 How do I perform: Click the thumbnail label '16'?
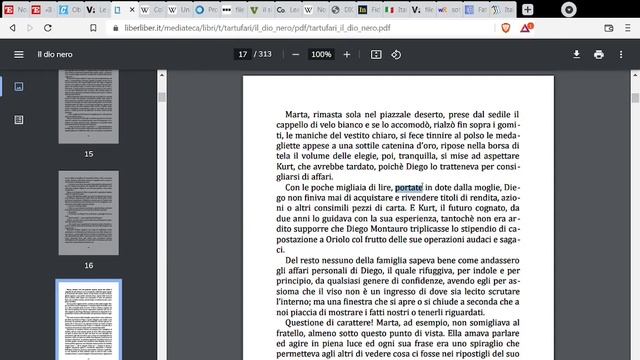point(89,265)
